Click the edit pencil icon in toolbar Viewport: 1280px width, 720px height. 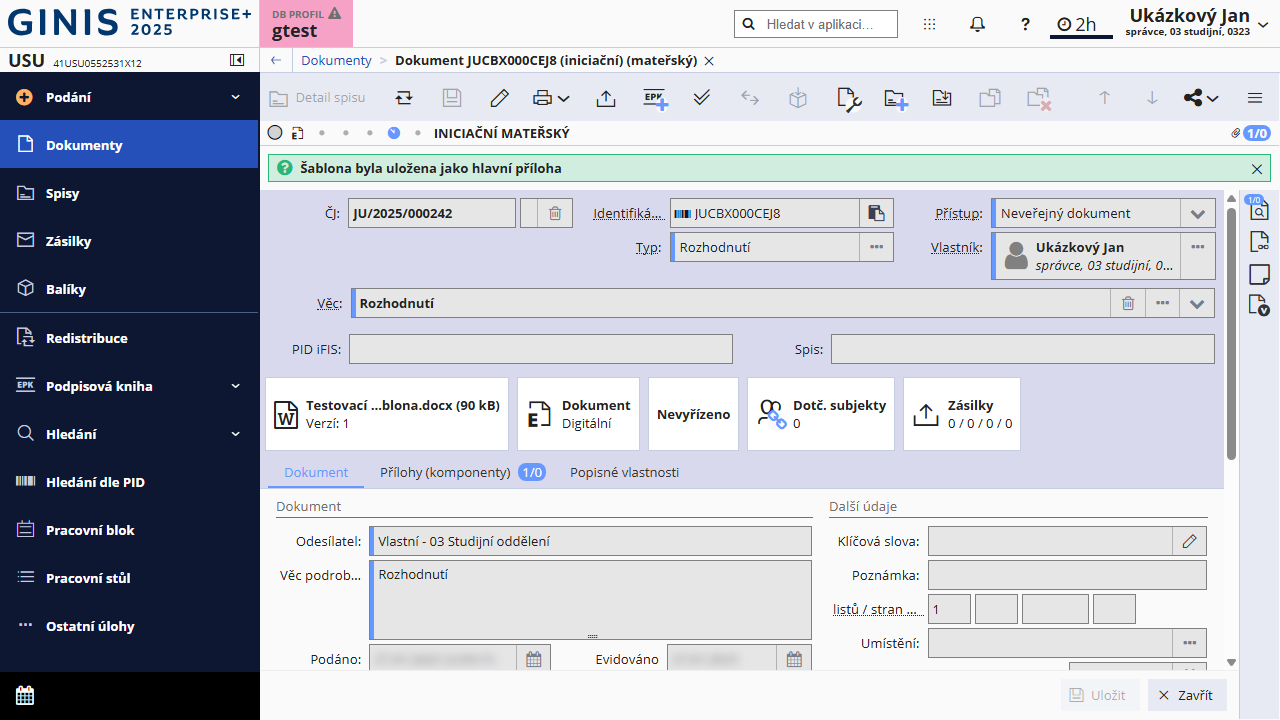tap(500, 98)
